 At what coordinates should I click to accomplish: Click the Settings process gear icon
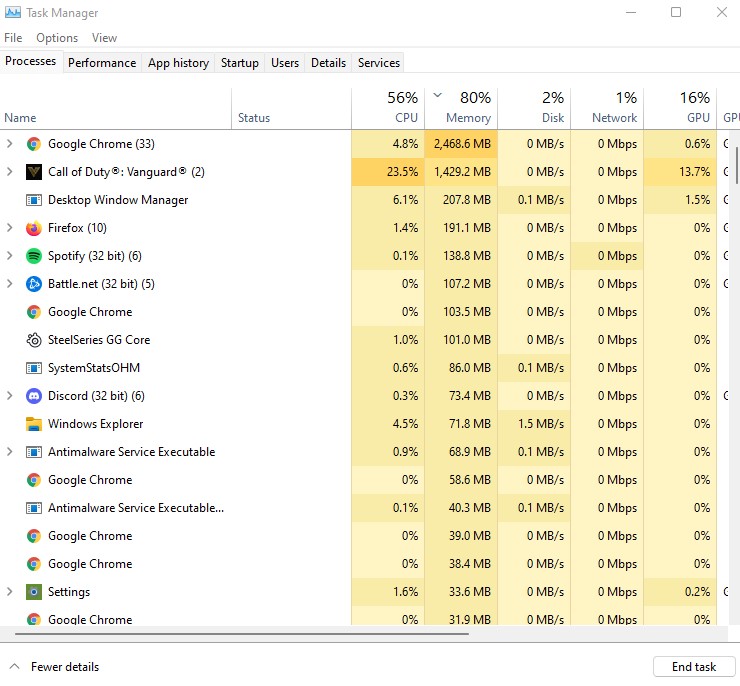(x=34, y=592)
